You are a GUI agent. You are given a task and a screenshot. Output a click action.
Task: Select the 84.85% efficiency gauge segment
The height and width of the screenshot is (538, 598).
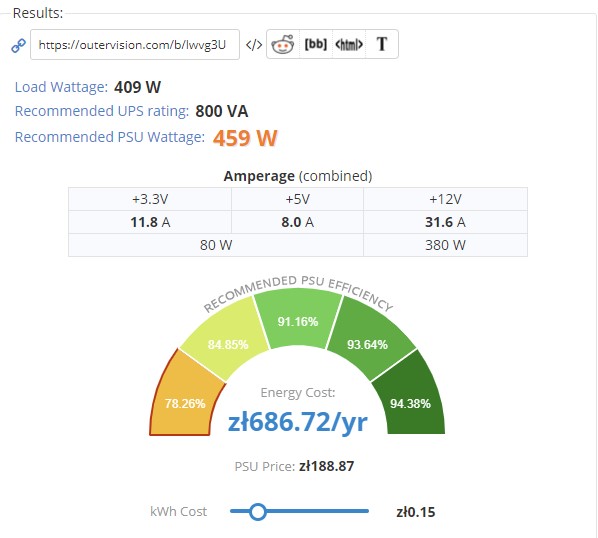coord(226,339)
